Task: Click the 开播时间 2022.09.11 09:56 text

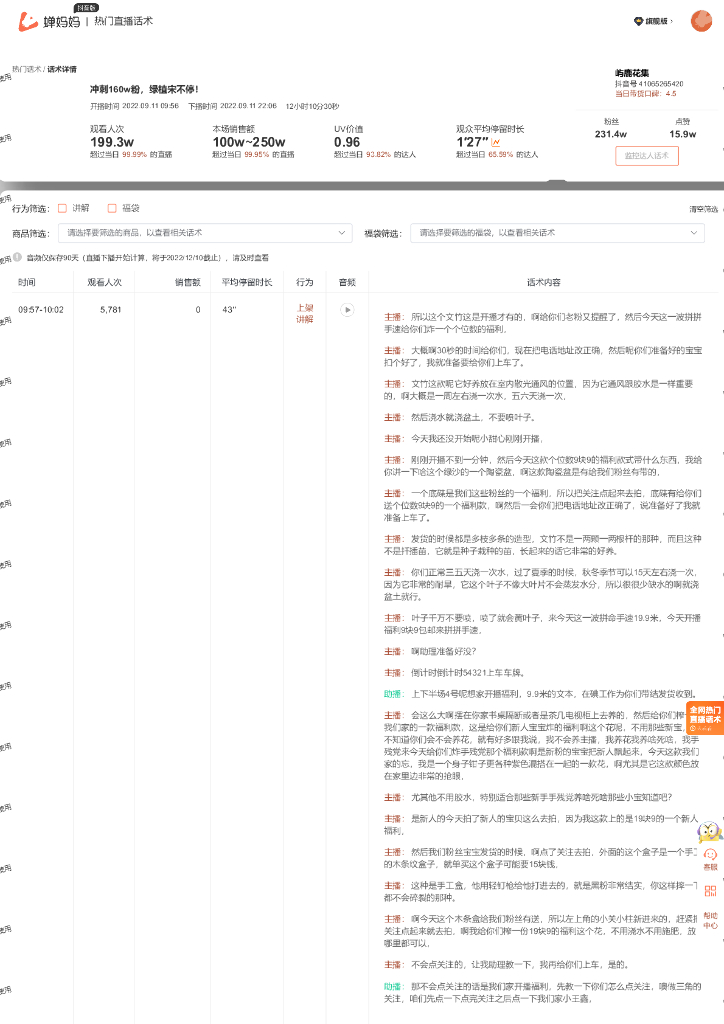Action: pos(134,106)
